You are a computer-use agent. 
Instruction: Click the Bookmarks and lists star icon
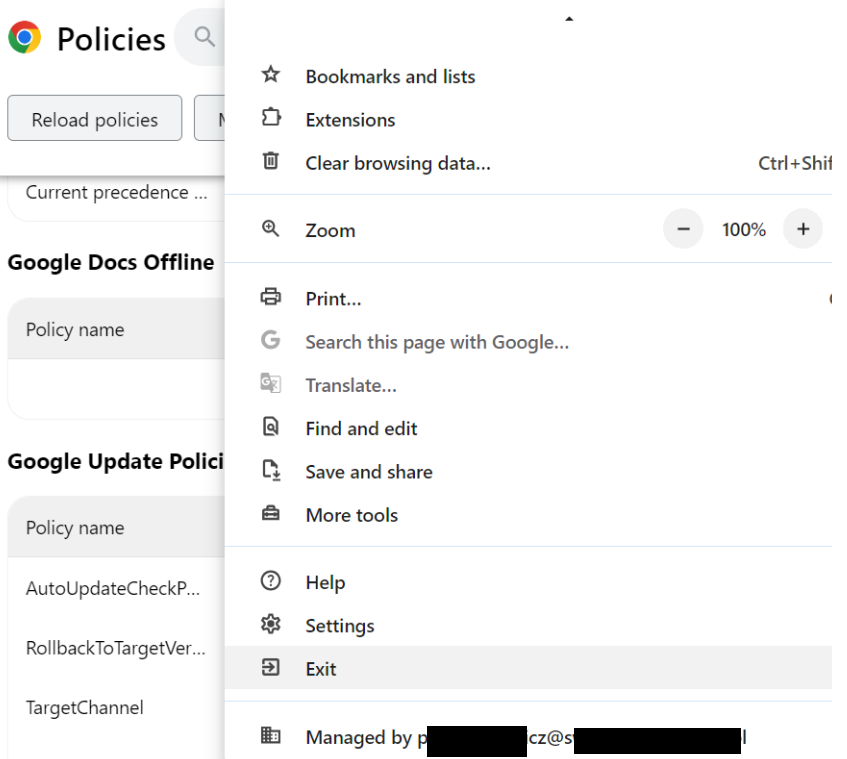(271, 75)
